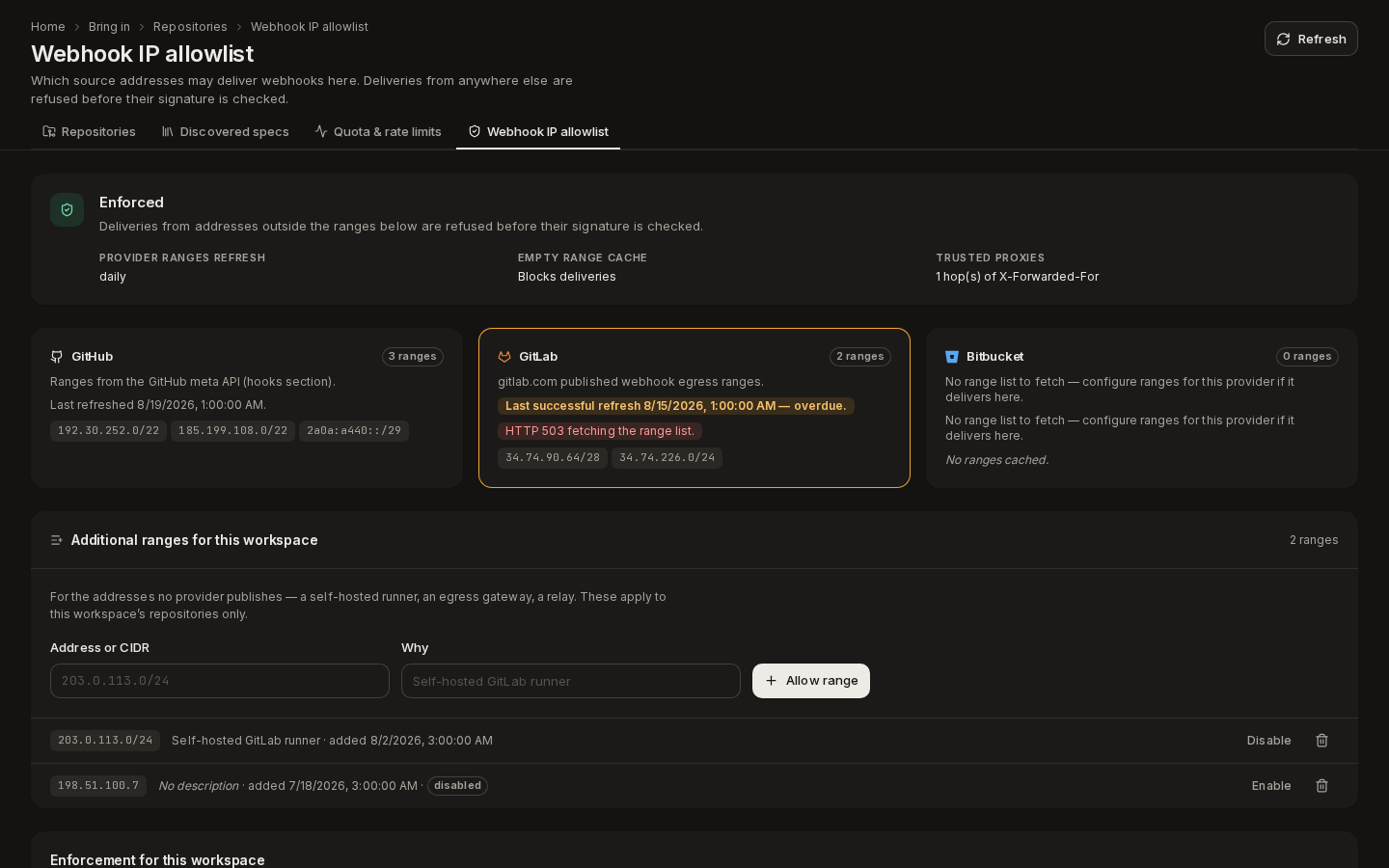Click the Bitbucket logo icon
The width and height of the screenshot is (1389, 868).
click(952, 357)
